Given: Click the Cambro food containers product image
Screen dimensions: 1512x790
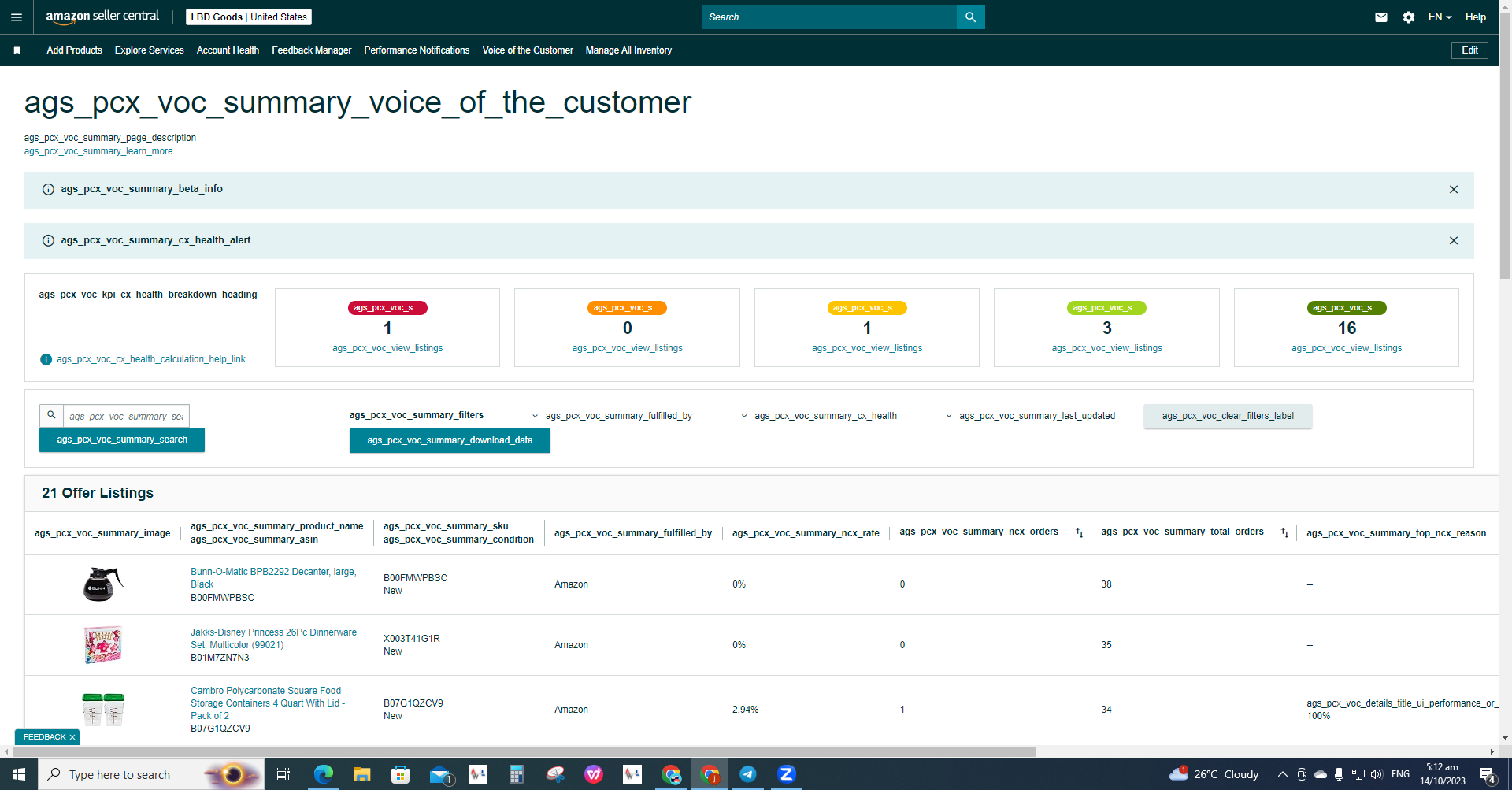Looking at the screenshot, I should 103,709.
